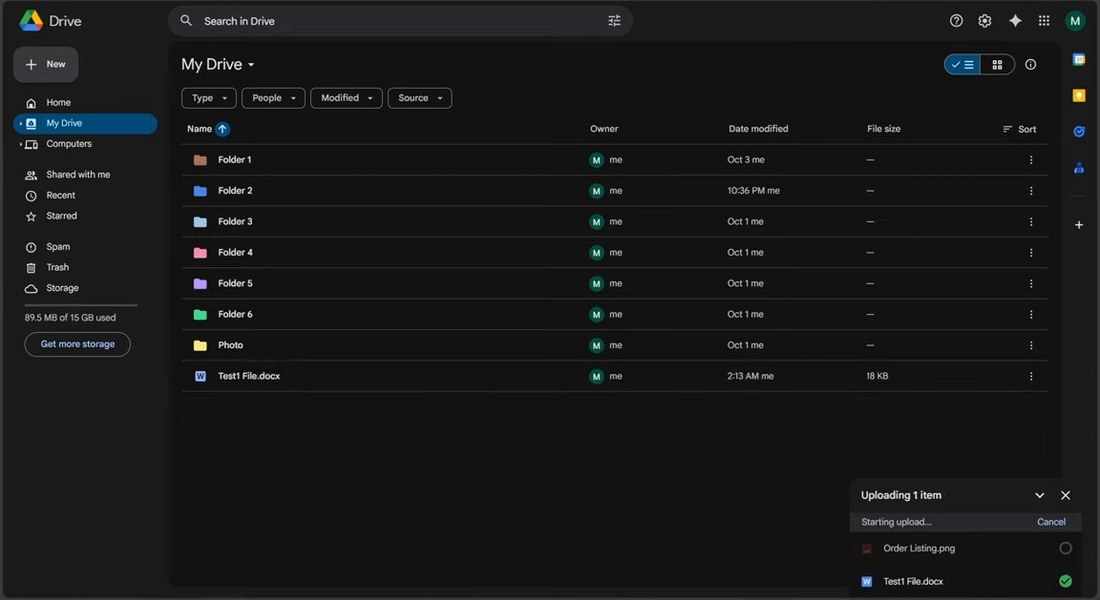Image resolution: width=1100 pixels, height=600 pixels.
Task: Open more actions for Folder 2
Action: coord(1031,191)
